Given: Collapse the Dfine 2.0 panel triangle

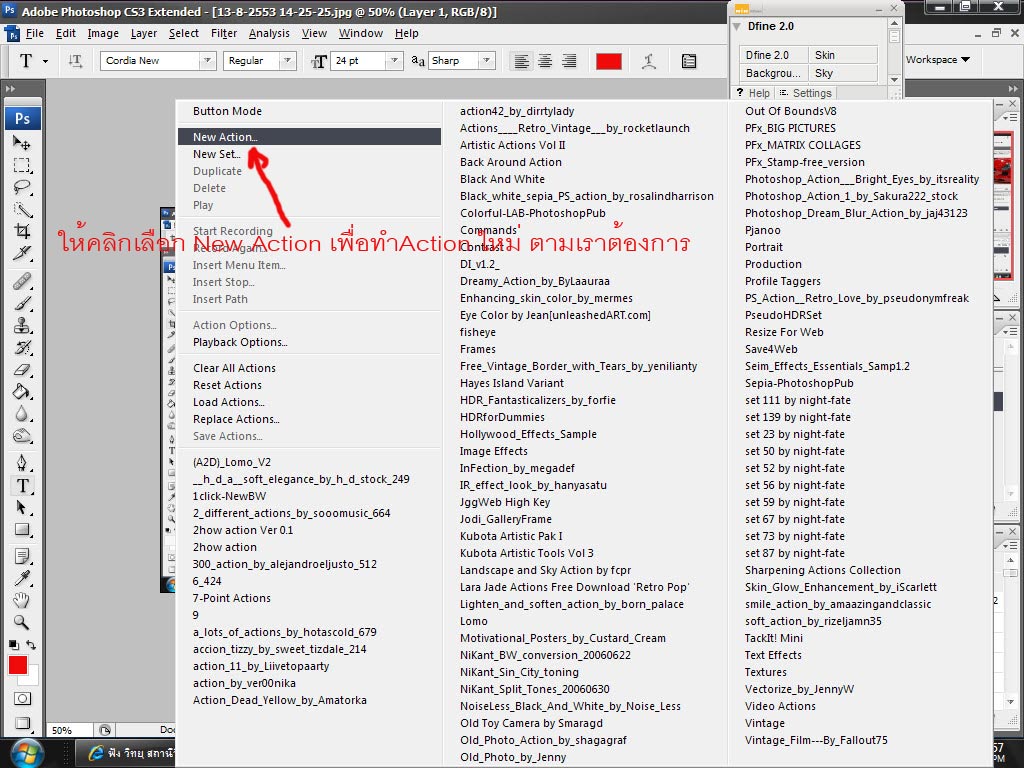Looking at the screenshot, I should 737,27.
